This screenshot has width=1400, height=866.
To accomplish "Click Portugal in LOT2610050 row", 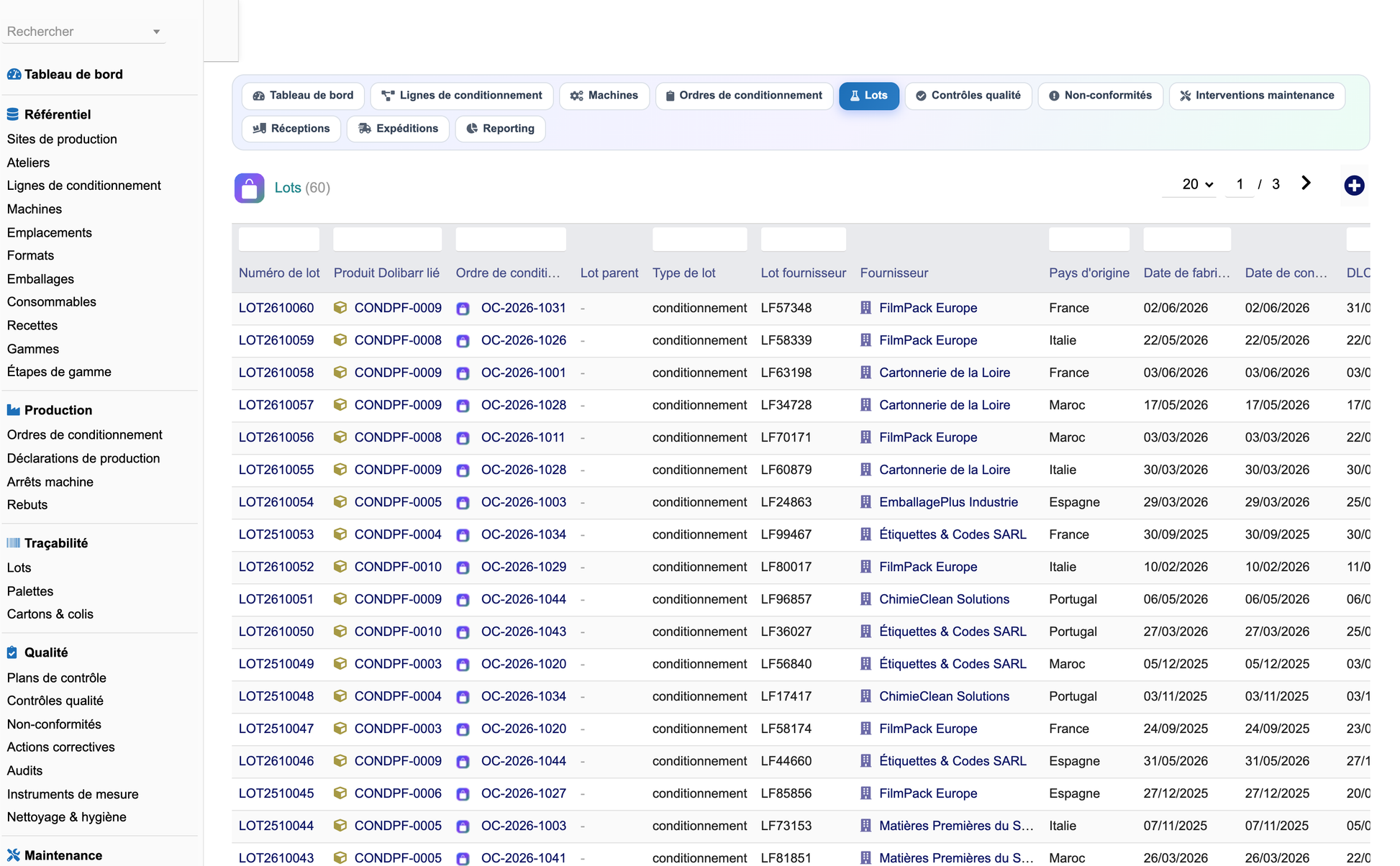I will point(1073,632).
